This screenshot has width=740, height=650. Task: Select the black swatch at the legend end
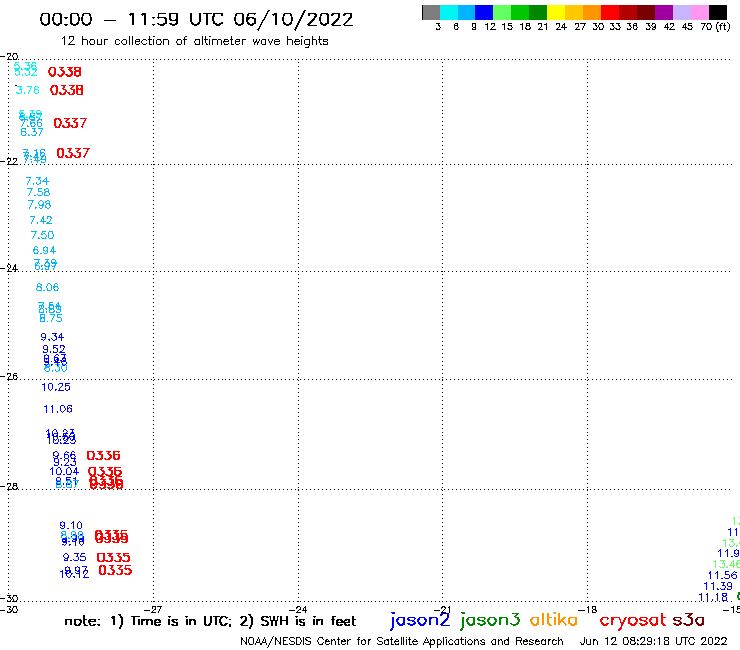pyautogui.click(x=718, y=12)
